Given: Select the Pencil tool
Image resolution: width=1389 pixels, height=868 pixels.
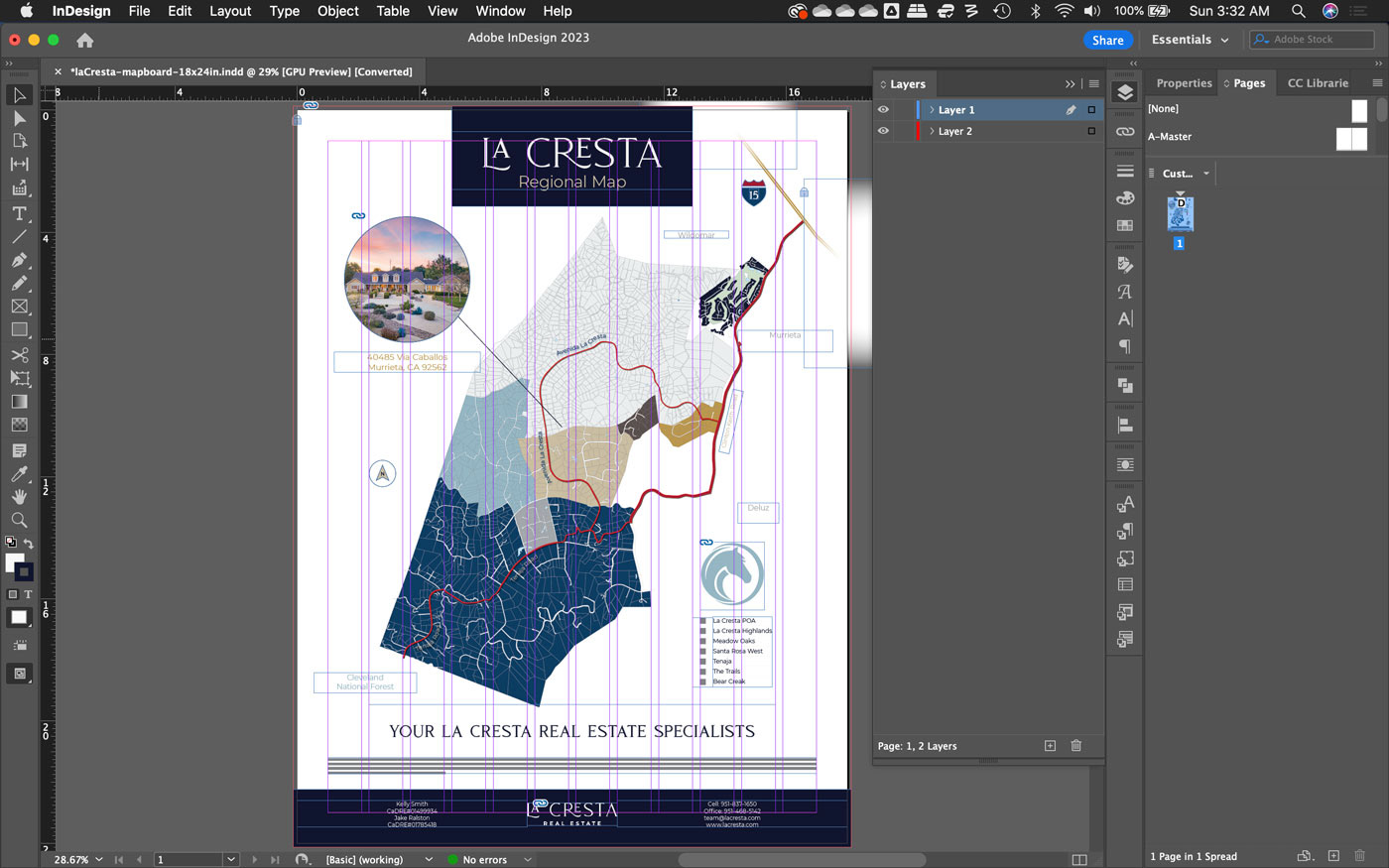Looking at the screenshot, I should point(19,283).
